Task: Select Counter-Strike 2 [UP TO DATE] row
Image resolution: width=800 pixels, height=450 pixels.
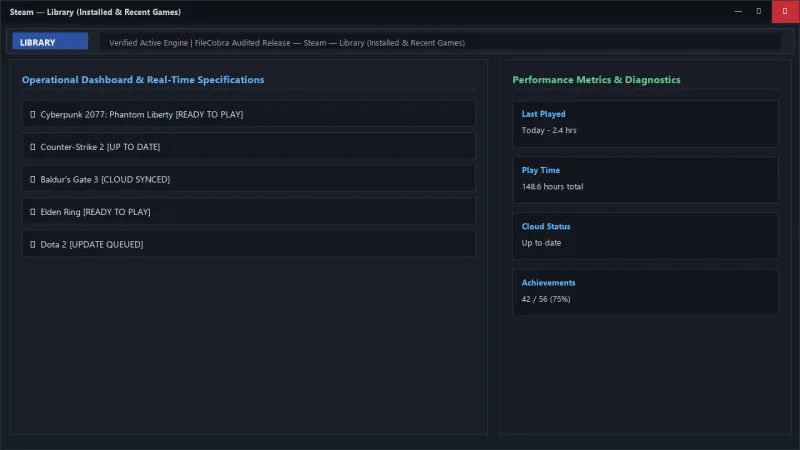Action: pos(249,146)
